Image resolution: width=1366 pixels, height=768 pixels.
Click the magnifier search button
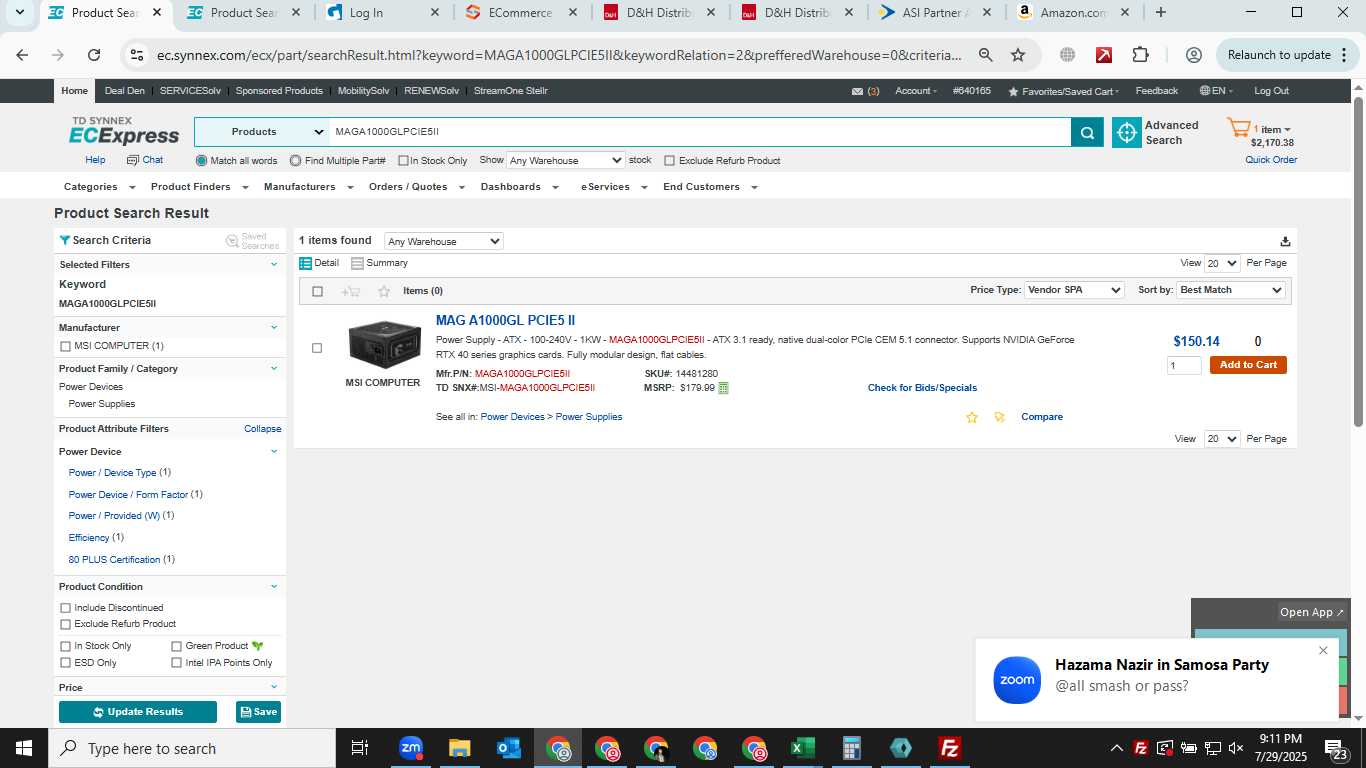[x=1087, y=132]
